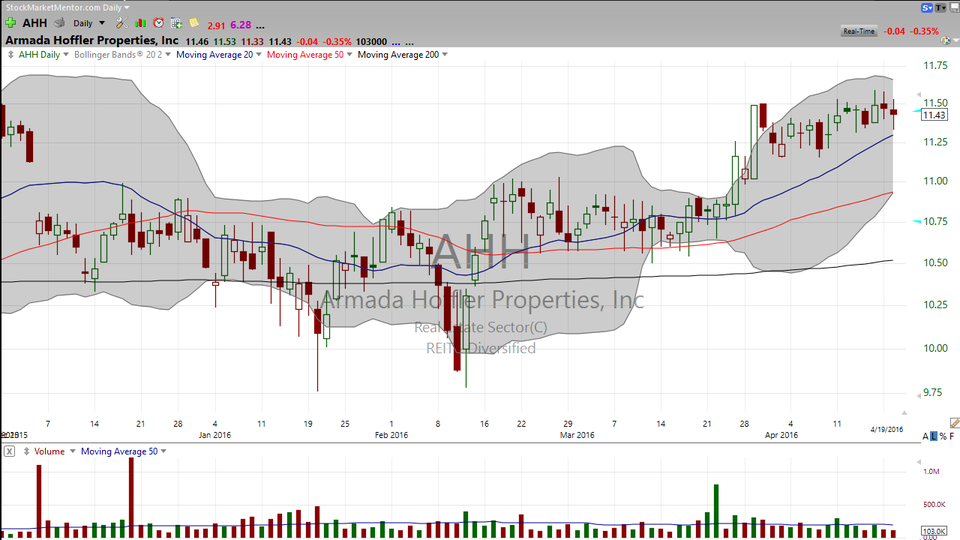Image resolution: width=960 pixels, height=540 pixels.
Task: Open the color palette icon near top right
Action: tap(947, 40)
